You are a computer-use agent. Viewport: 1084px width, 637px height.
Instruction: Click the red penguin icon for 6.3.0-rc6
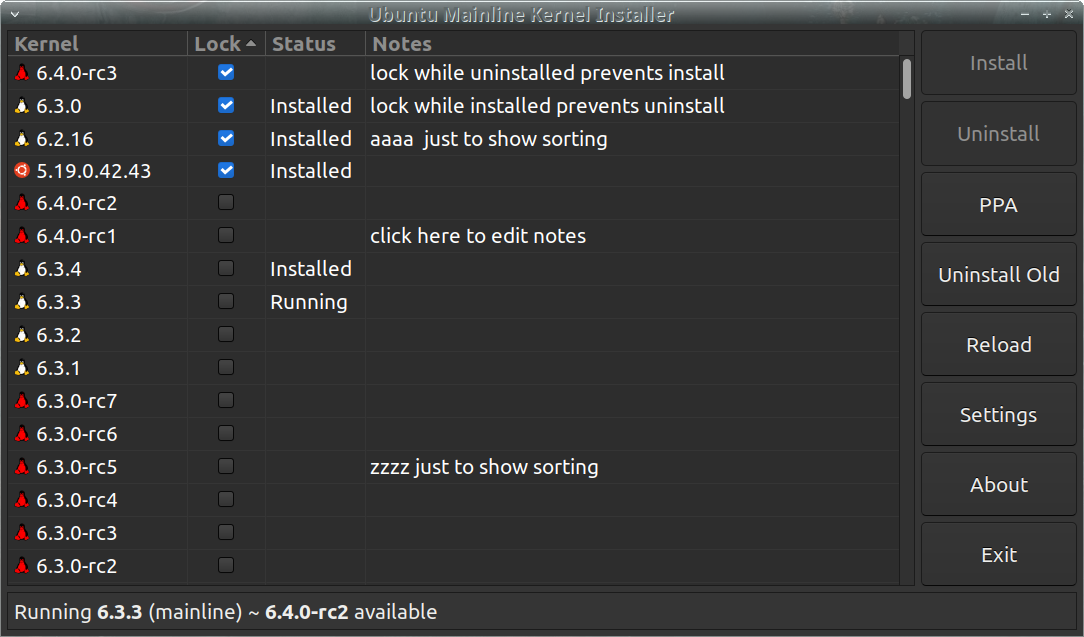pyautogui.click(x=22, y=434)
